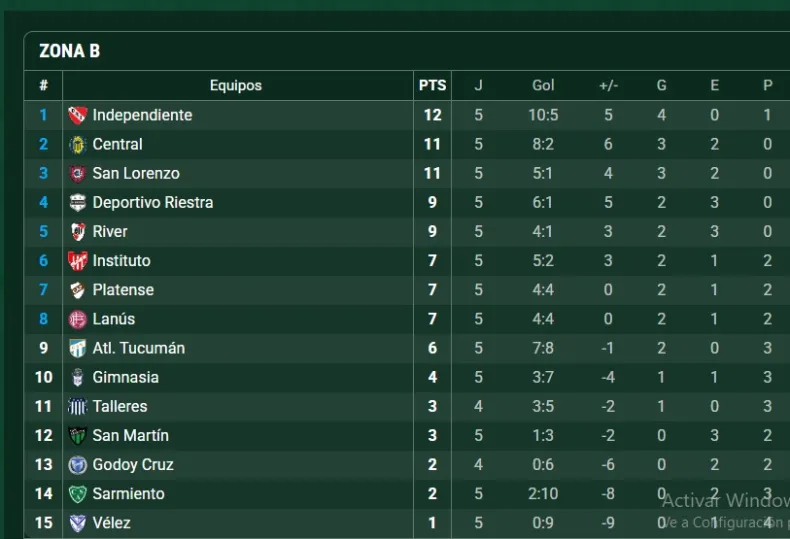The image size is (790, 539).
Task: Click the Central team crest icon
Action: pyautogui.click(x=77, y=144)
